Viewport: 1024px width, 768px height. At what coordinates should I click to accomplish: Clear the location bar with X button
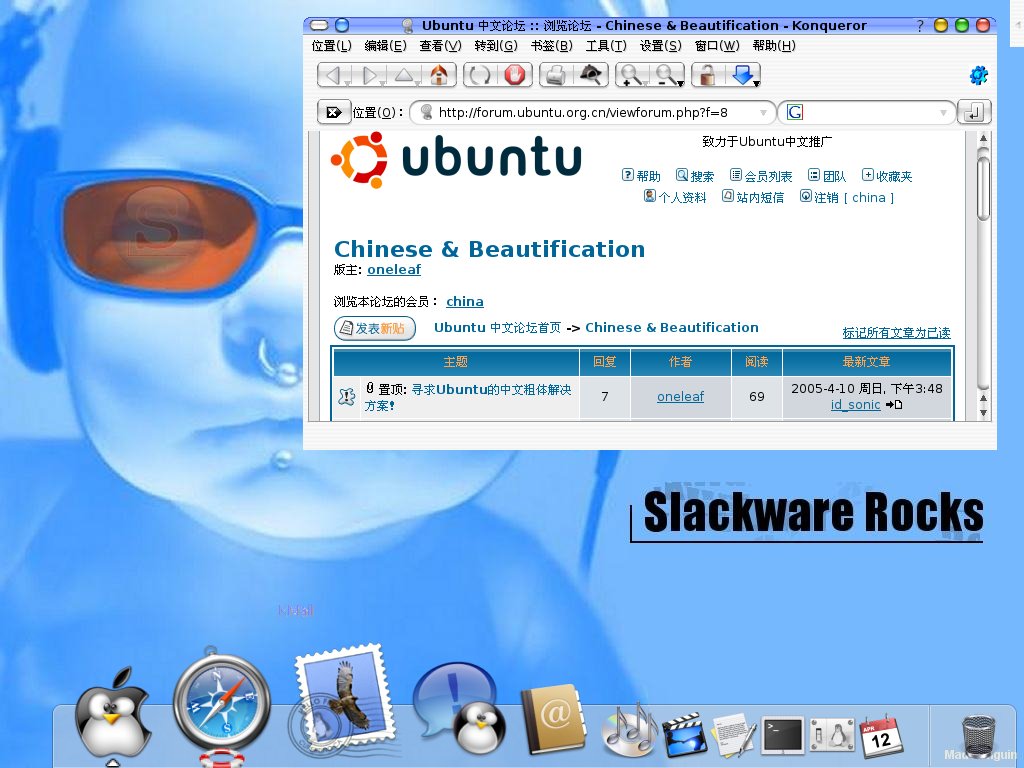[x=334, y=112]
